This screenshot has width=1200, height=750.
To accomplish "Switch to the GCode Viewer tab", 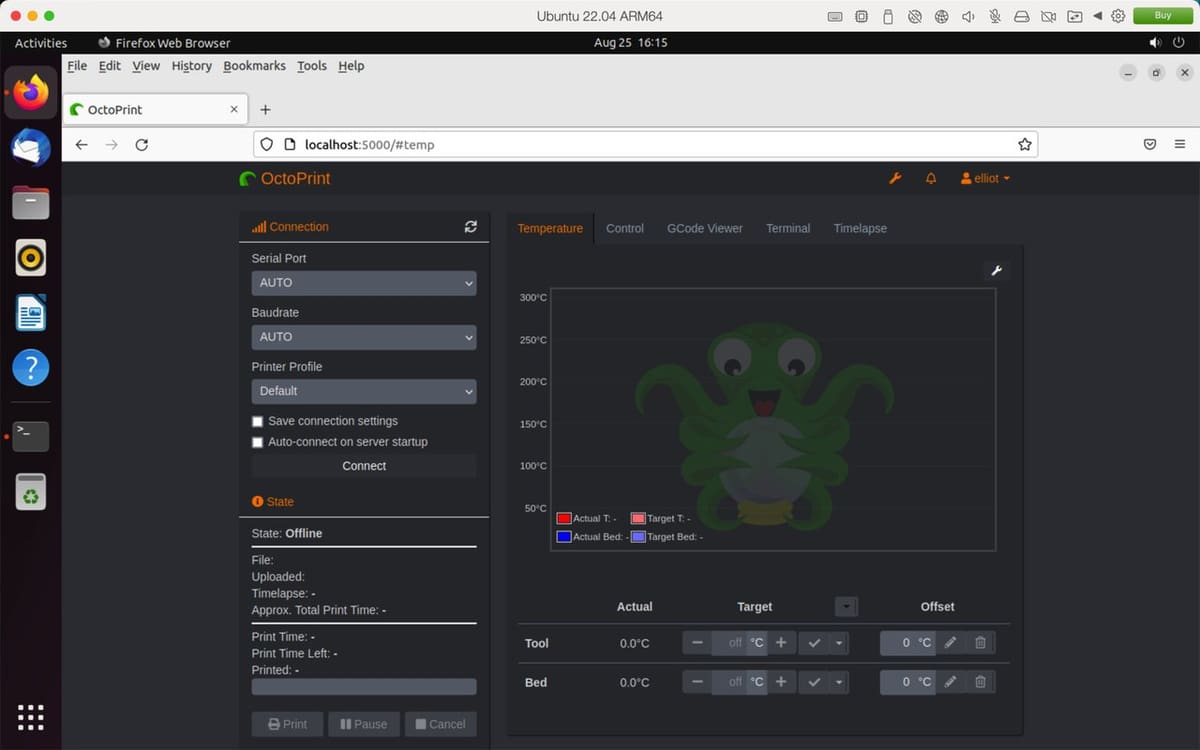I will [x=705, y=228].
